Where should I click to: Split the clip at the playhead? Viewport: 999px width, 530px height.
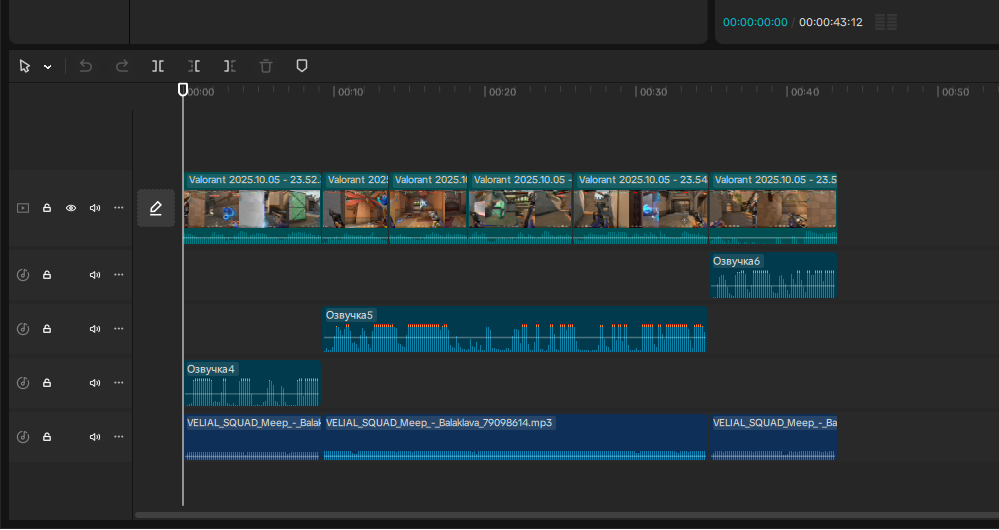[158, 66]
